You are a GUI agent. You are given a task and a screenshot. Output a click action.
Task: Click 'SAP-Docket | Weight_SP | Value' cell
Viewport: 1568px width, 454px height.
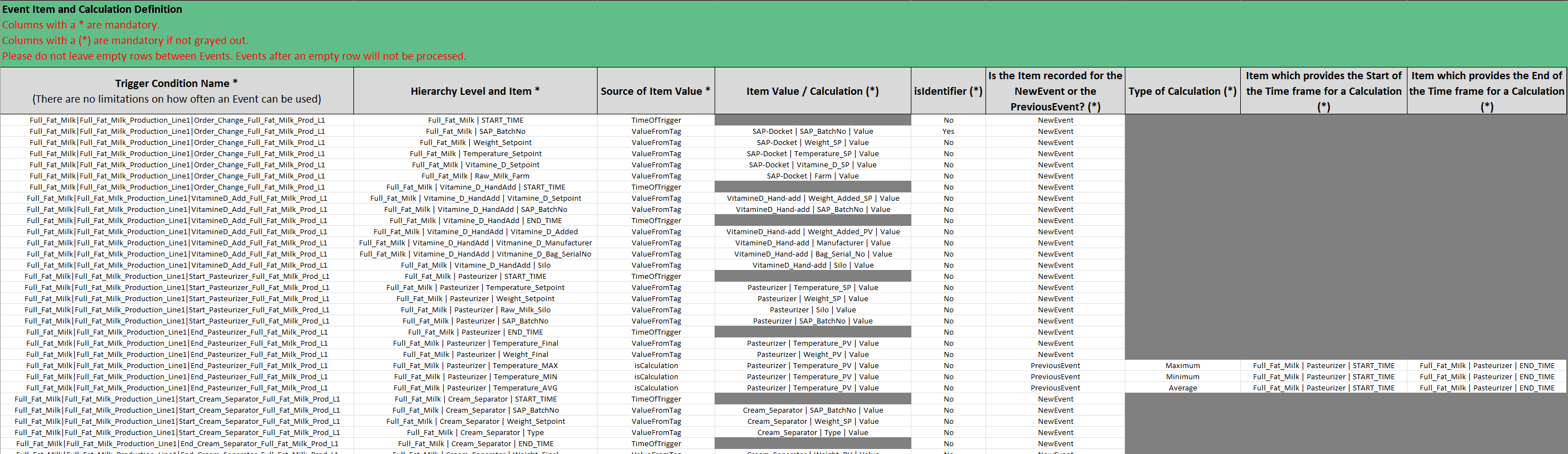click(812, 143)
